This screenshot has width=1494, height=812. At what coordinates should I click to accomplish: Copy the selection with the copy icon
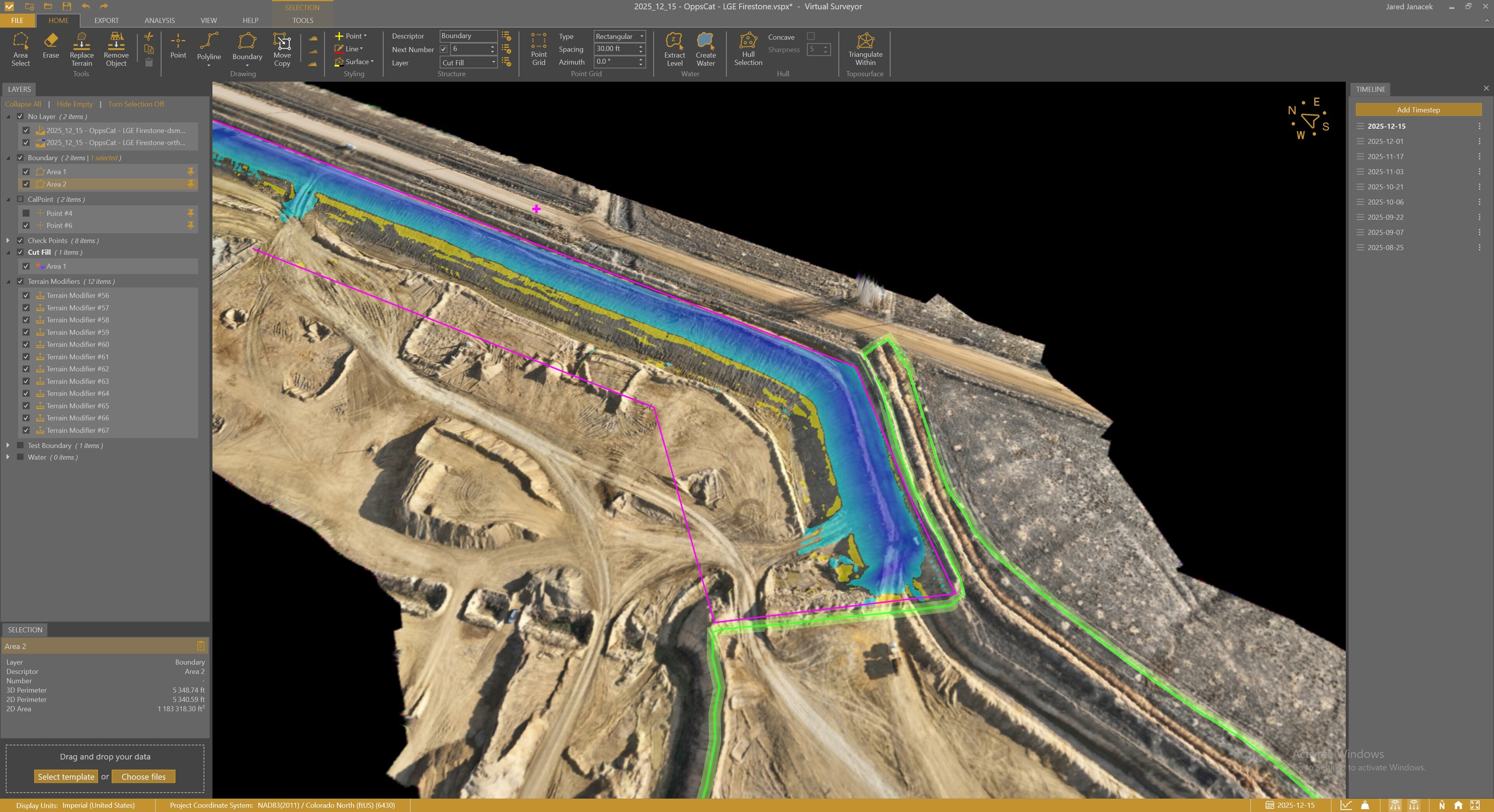tap(149, 49)
